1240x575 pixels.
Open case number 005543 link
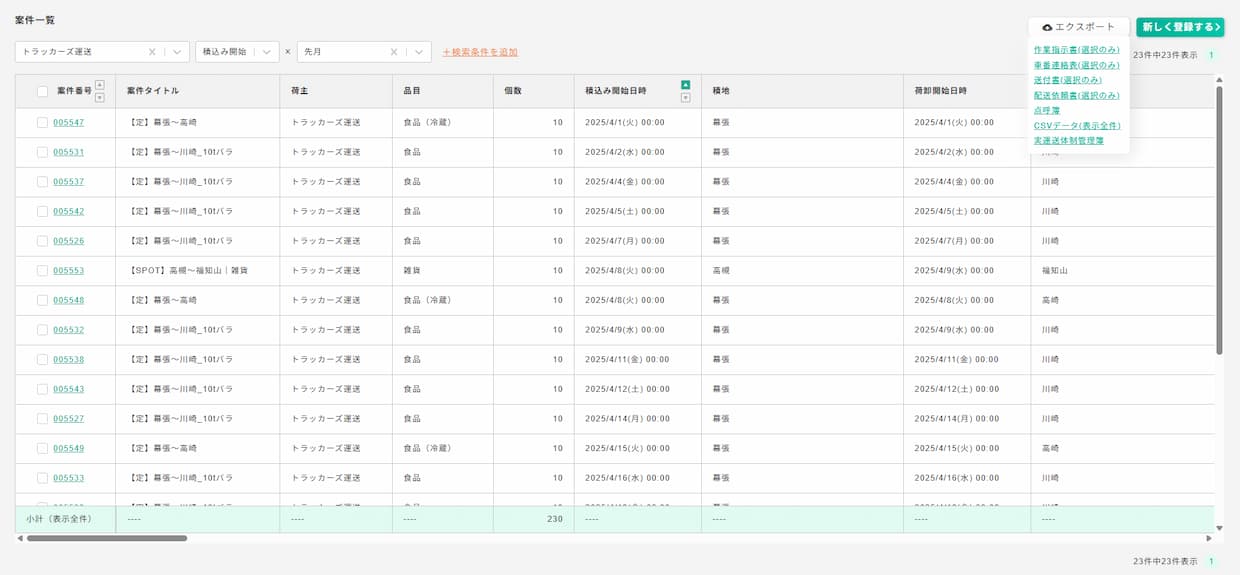click(x=68, y=389)
